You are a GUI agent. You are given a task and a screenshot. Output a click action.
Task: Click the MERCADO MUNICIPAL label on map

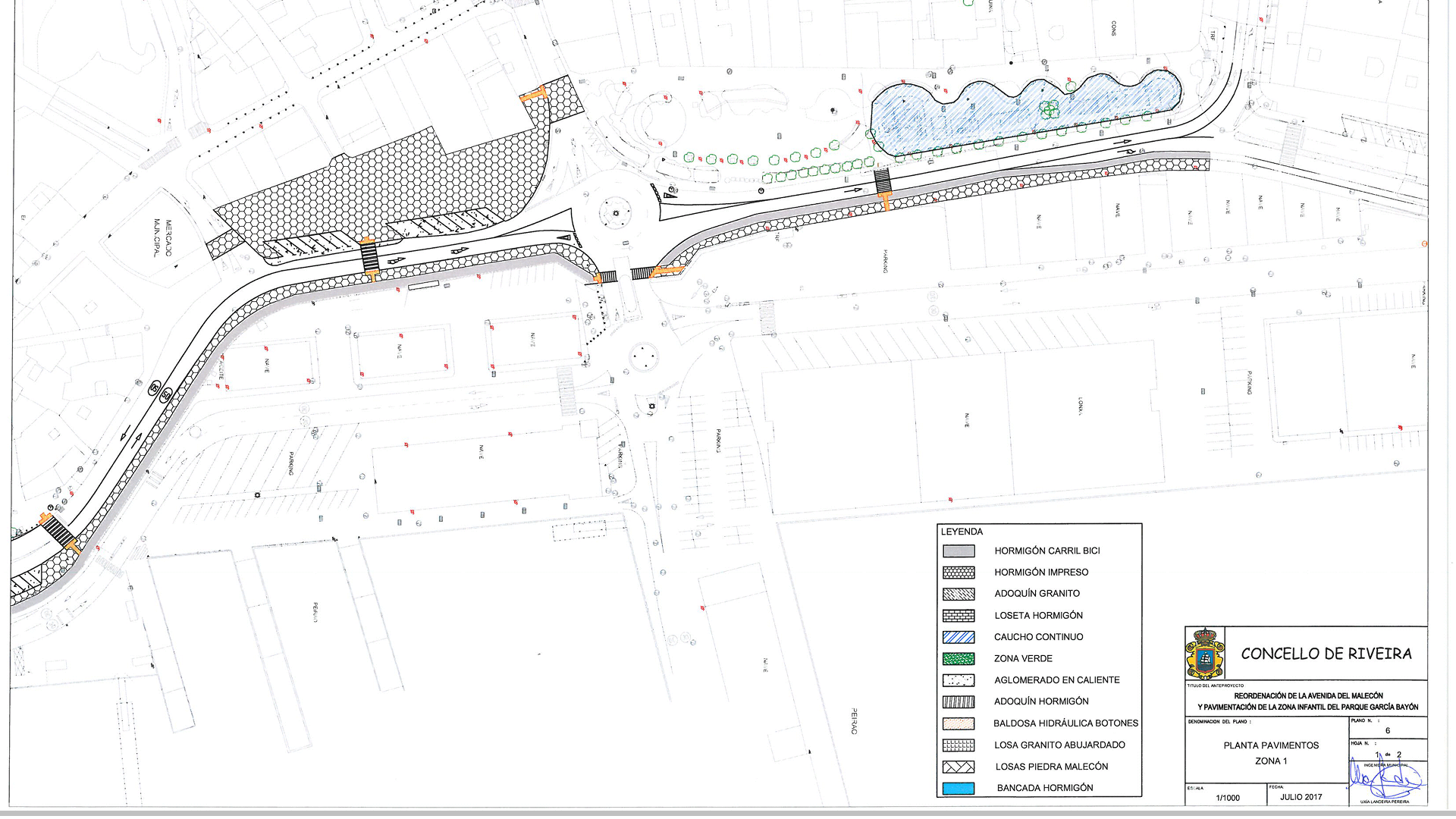coord(163,238)
